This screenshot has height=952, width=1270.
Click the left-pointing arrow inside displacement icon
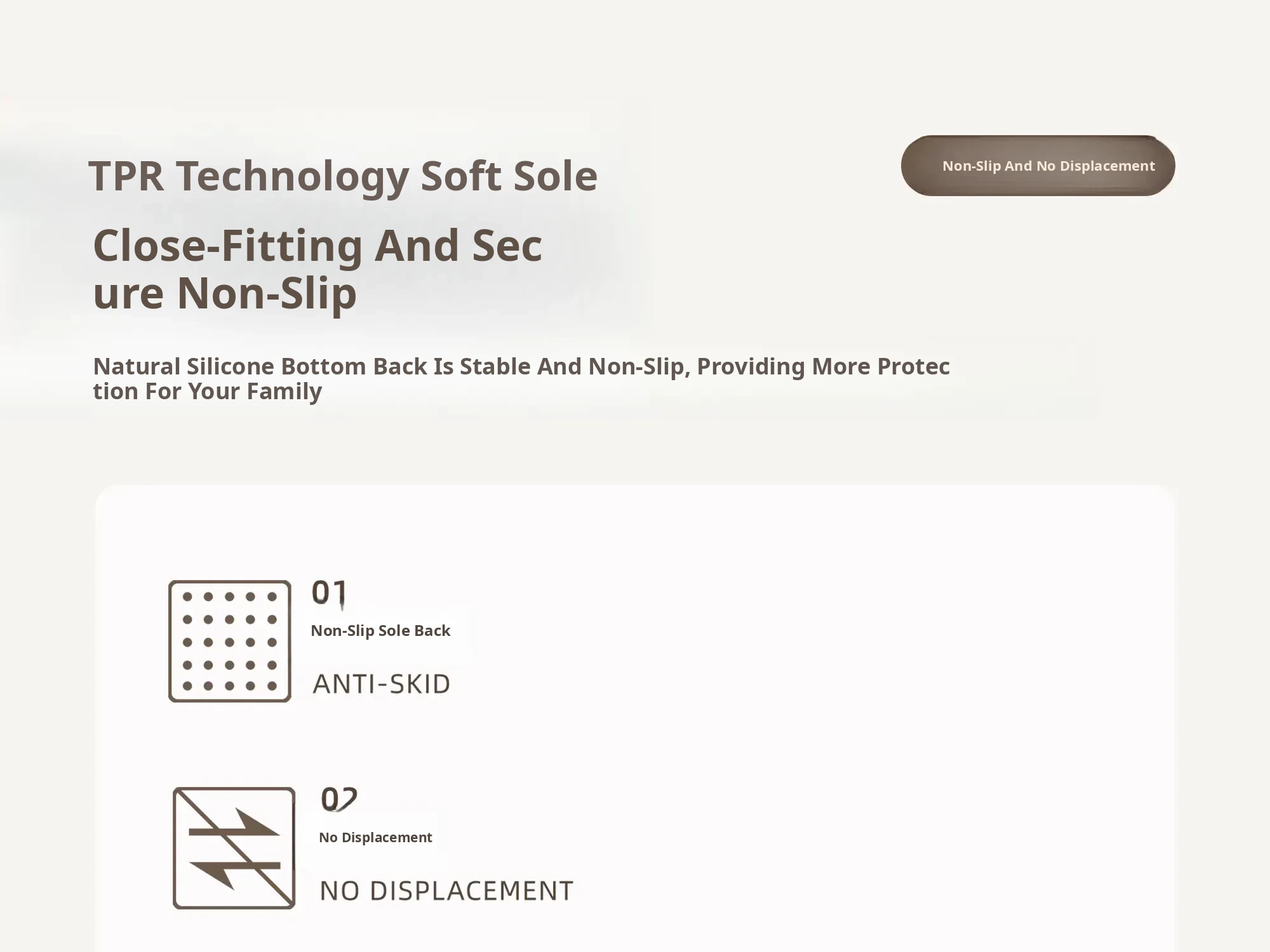click(235, 873)
